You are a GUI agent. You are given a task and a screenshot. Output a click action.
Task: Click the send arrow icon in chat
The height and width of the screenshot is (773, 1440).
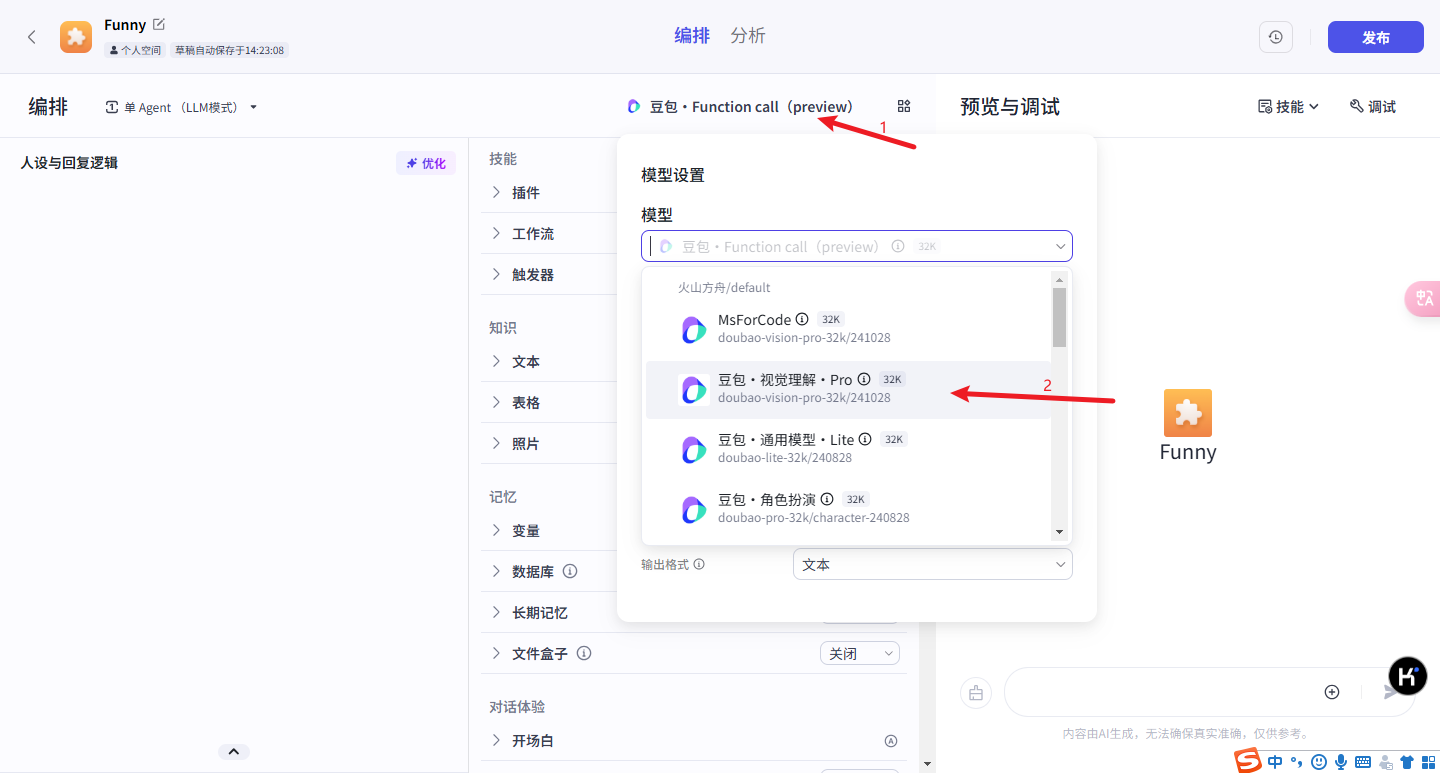(1391, 692)
